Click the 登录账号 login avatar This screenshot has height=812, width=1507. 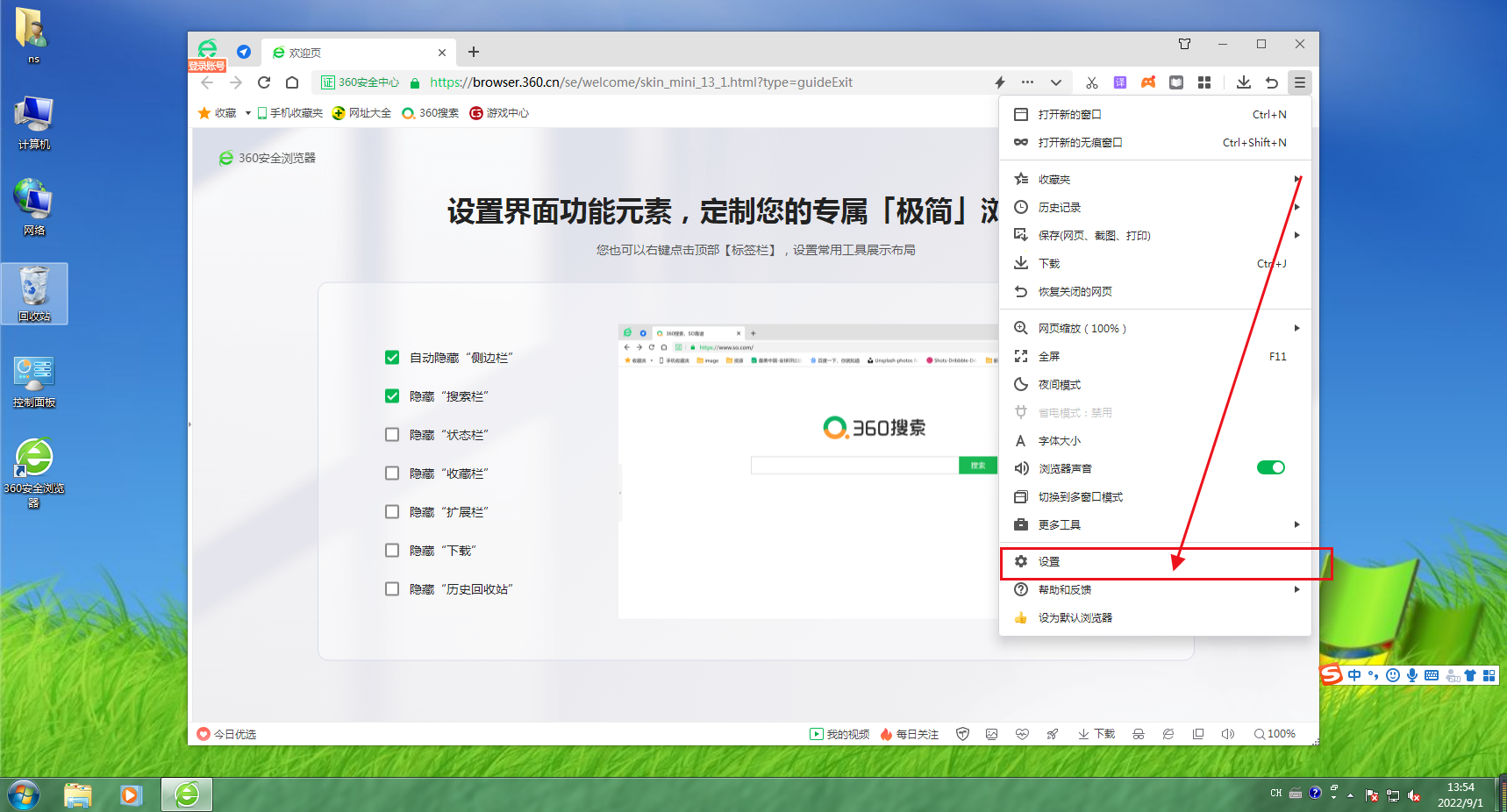point(208,54)
